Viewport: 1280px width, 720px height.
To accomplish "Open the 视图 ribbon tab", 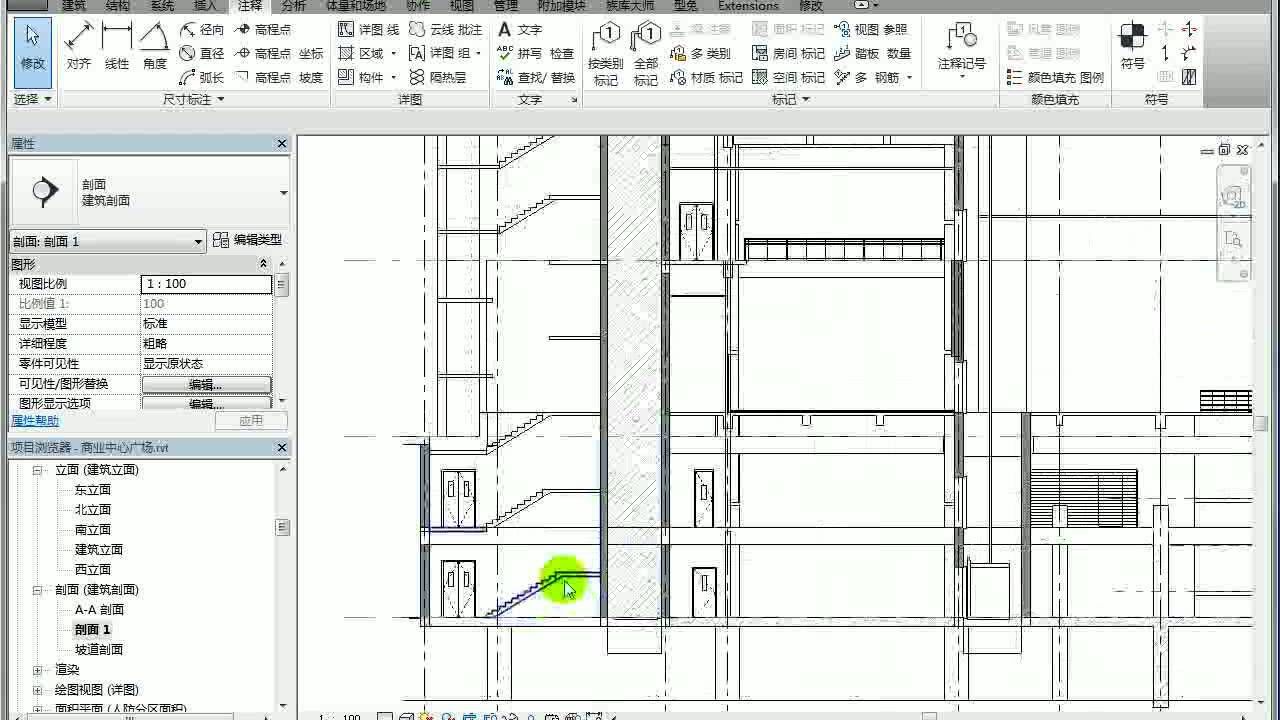I will click(462, 6).
